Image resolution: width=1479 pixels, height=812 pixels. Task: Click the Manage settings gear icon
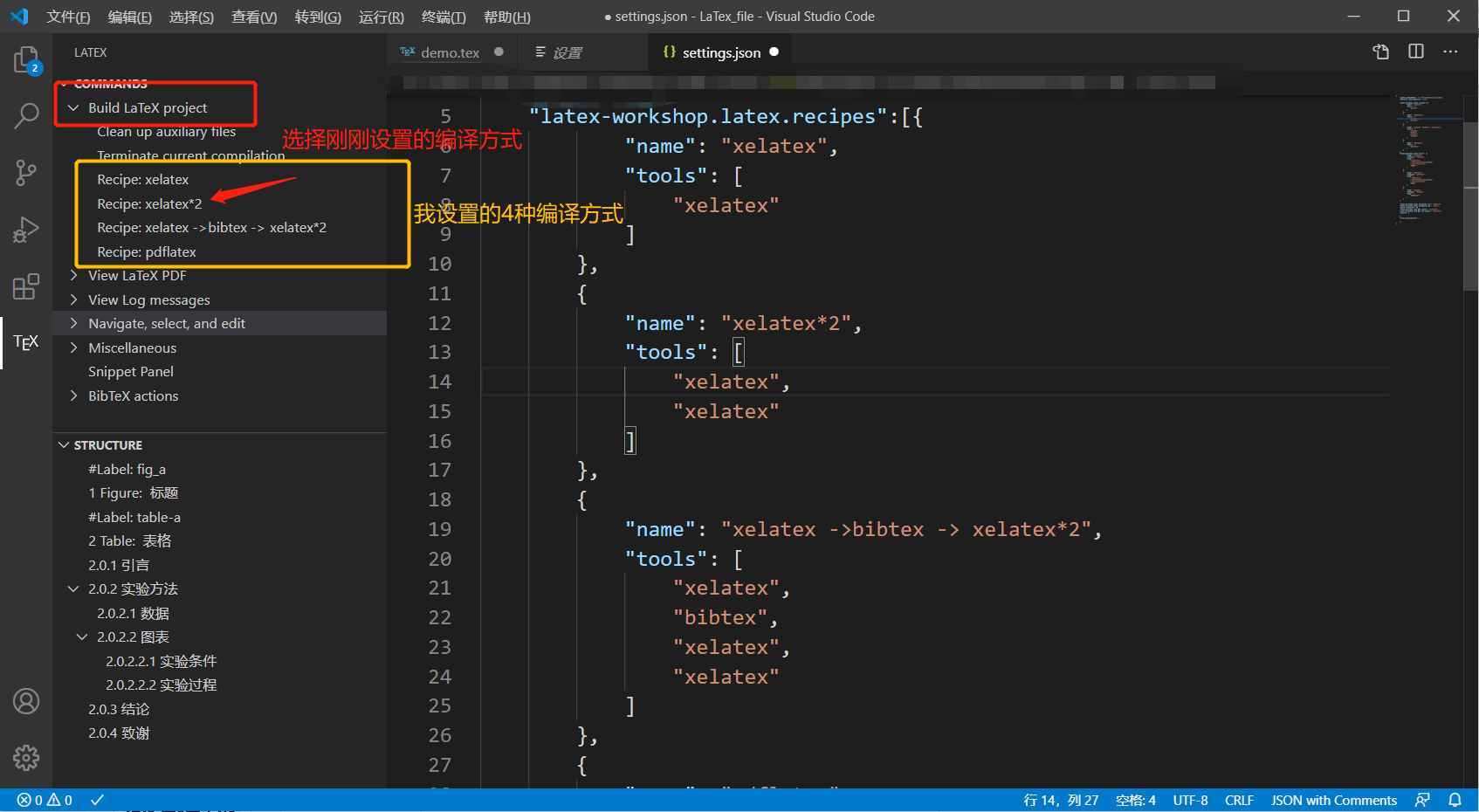click(x=25, y=758)
